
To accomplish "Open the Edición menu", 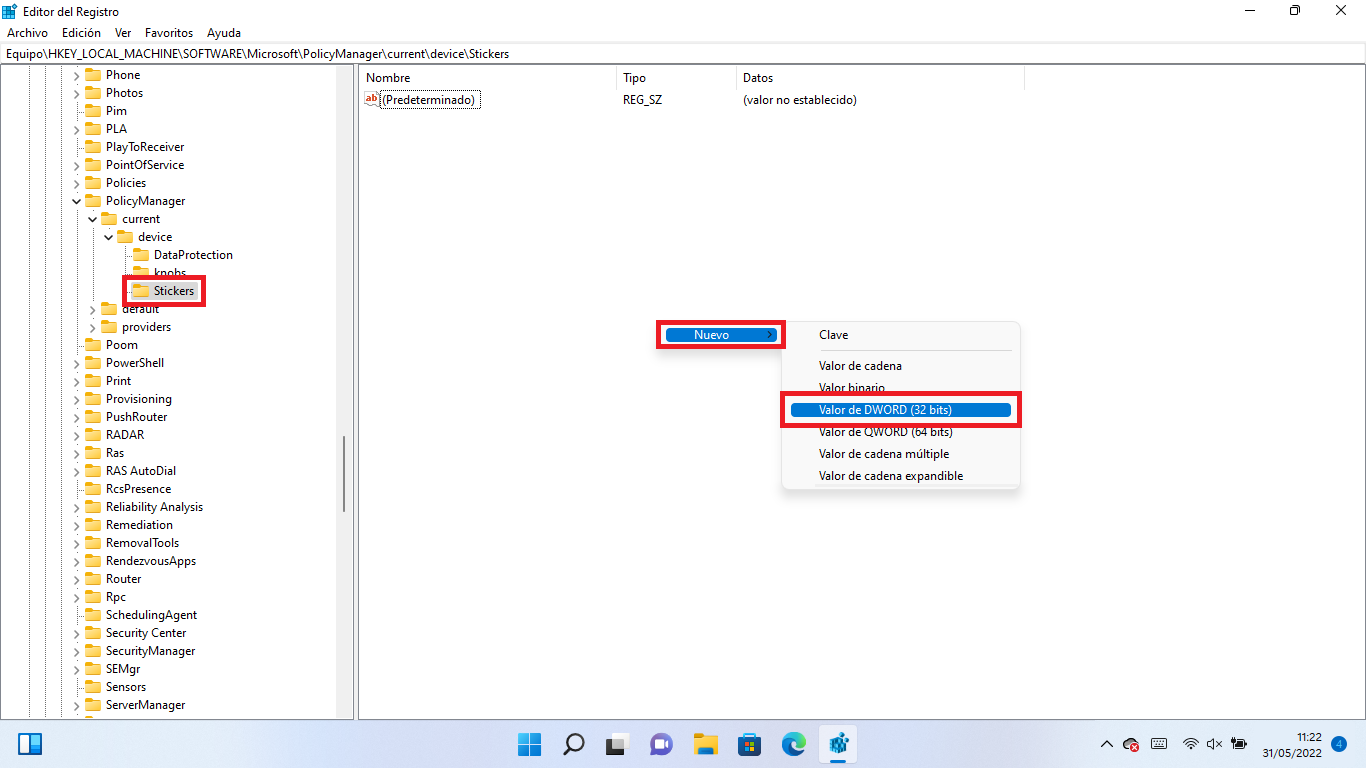I will (x=81, y=33).
